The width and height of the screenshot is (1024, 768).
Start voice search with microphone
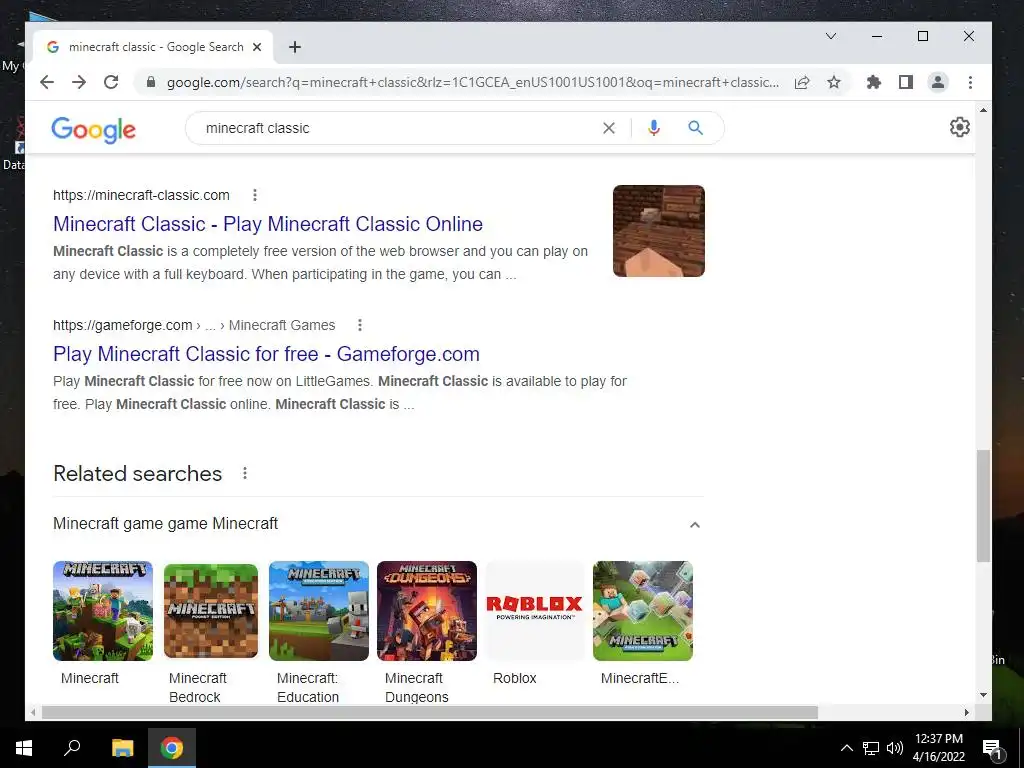coord(654,128)
